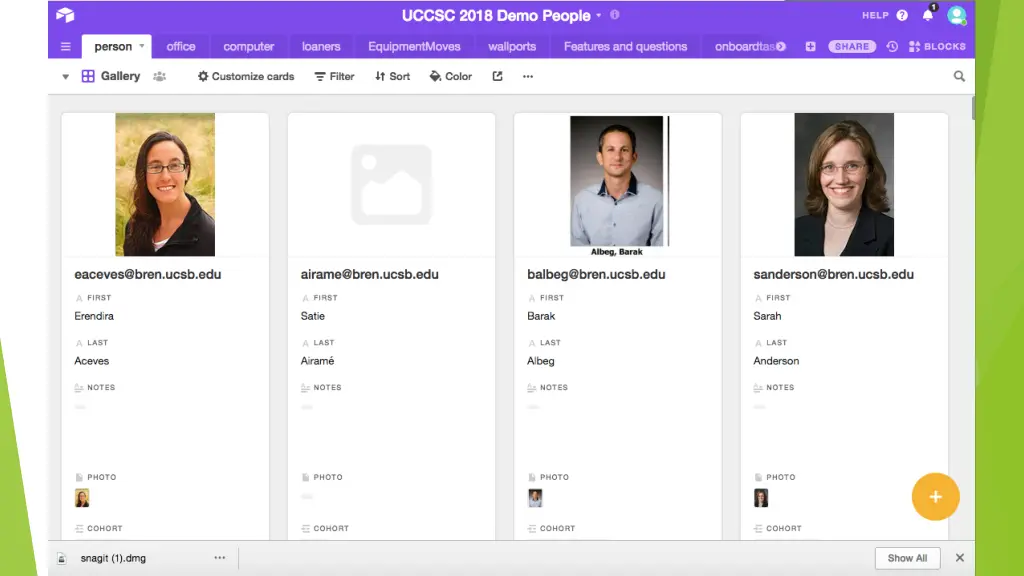Open the more options ellipsis in toolbar
This screenshot has width=1024, height=576.
click(528, 76)
